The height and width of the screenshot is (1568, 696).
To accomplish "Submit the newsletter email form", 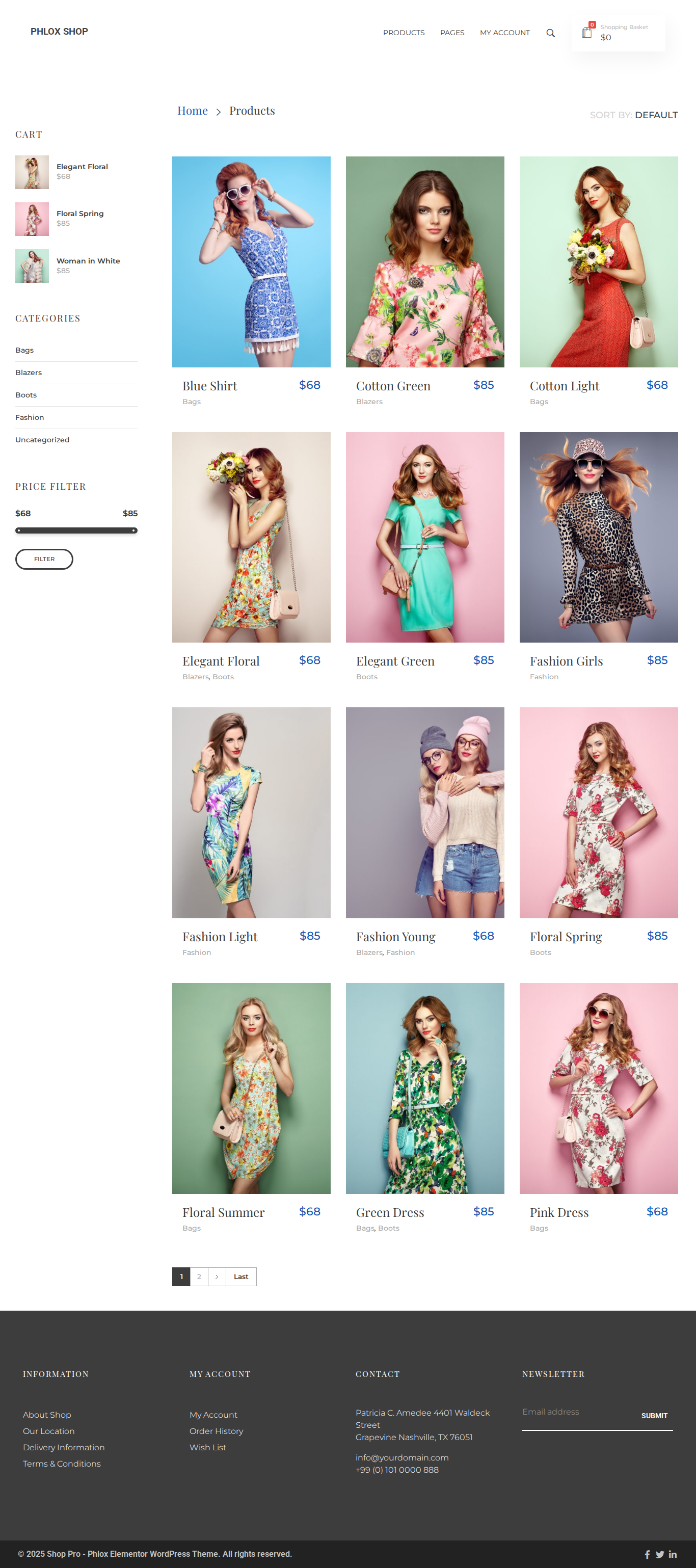I will click(x=653, y=1415).
